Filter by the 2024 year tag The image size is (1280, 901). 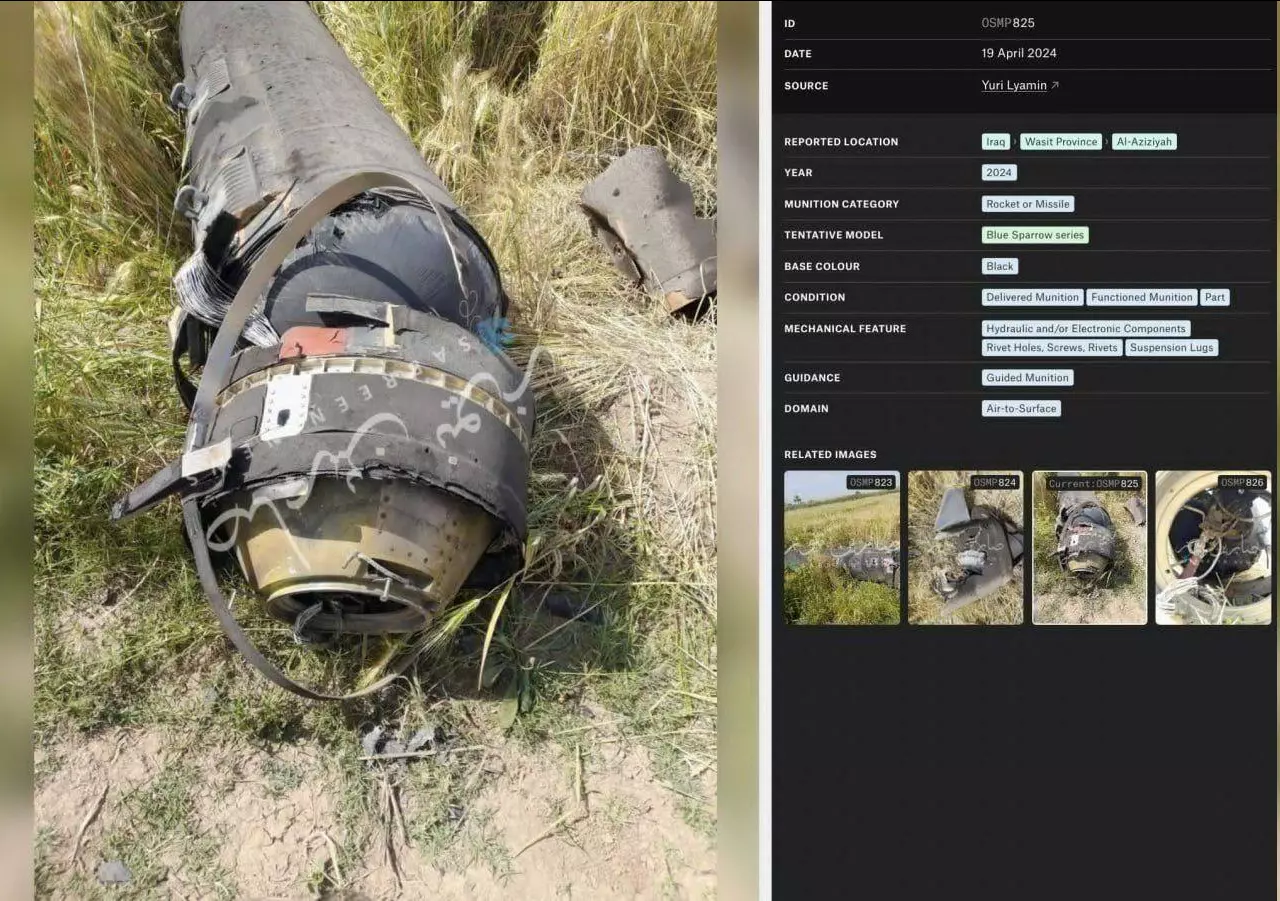(999, 173)
